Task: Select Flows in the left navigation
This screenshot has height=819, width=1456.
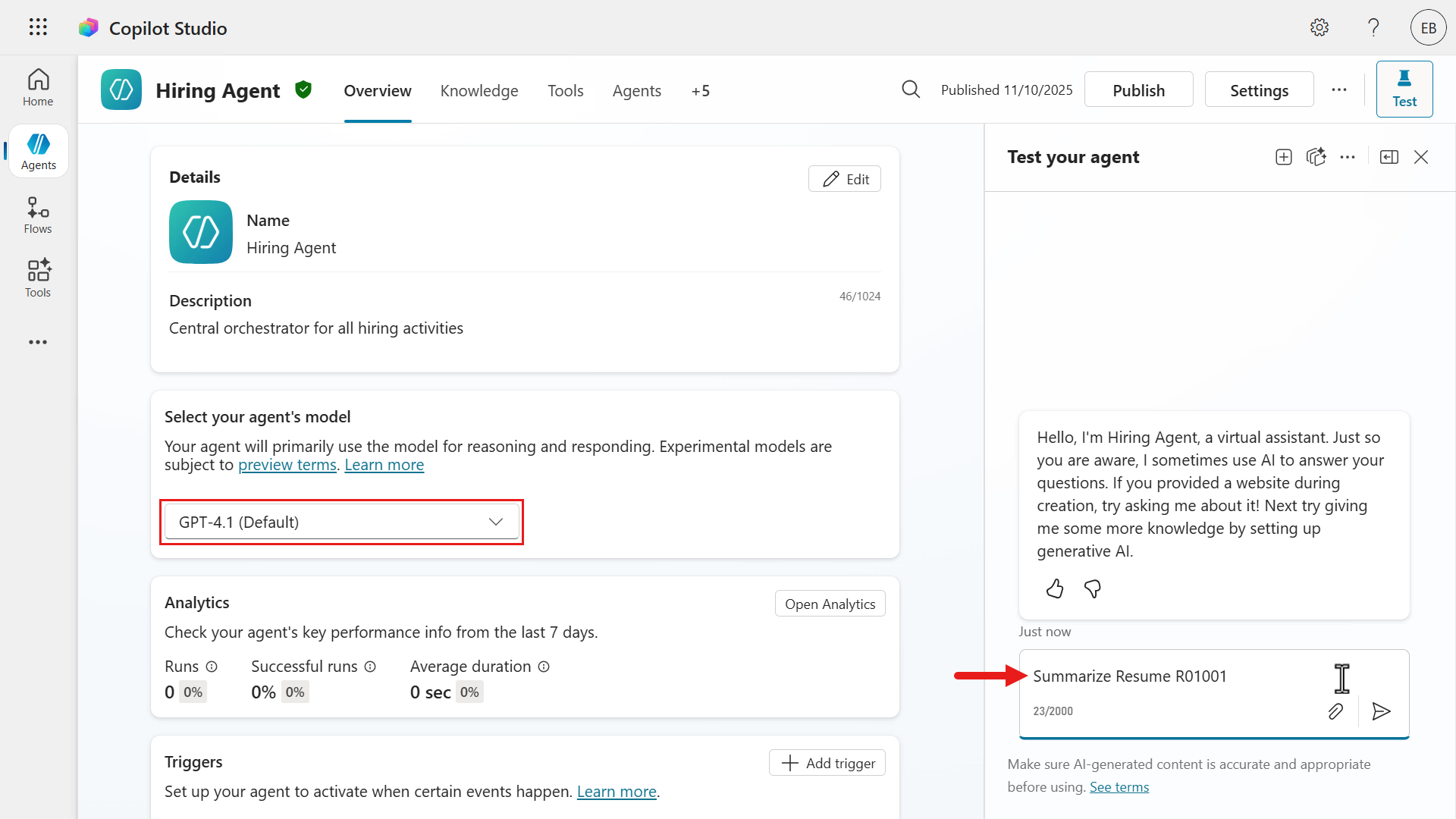Action: point(37,215)
